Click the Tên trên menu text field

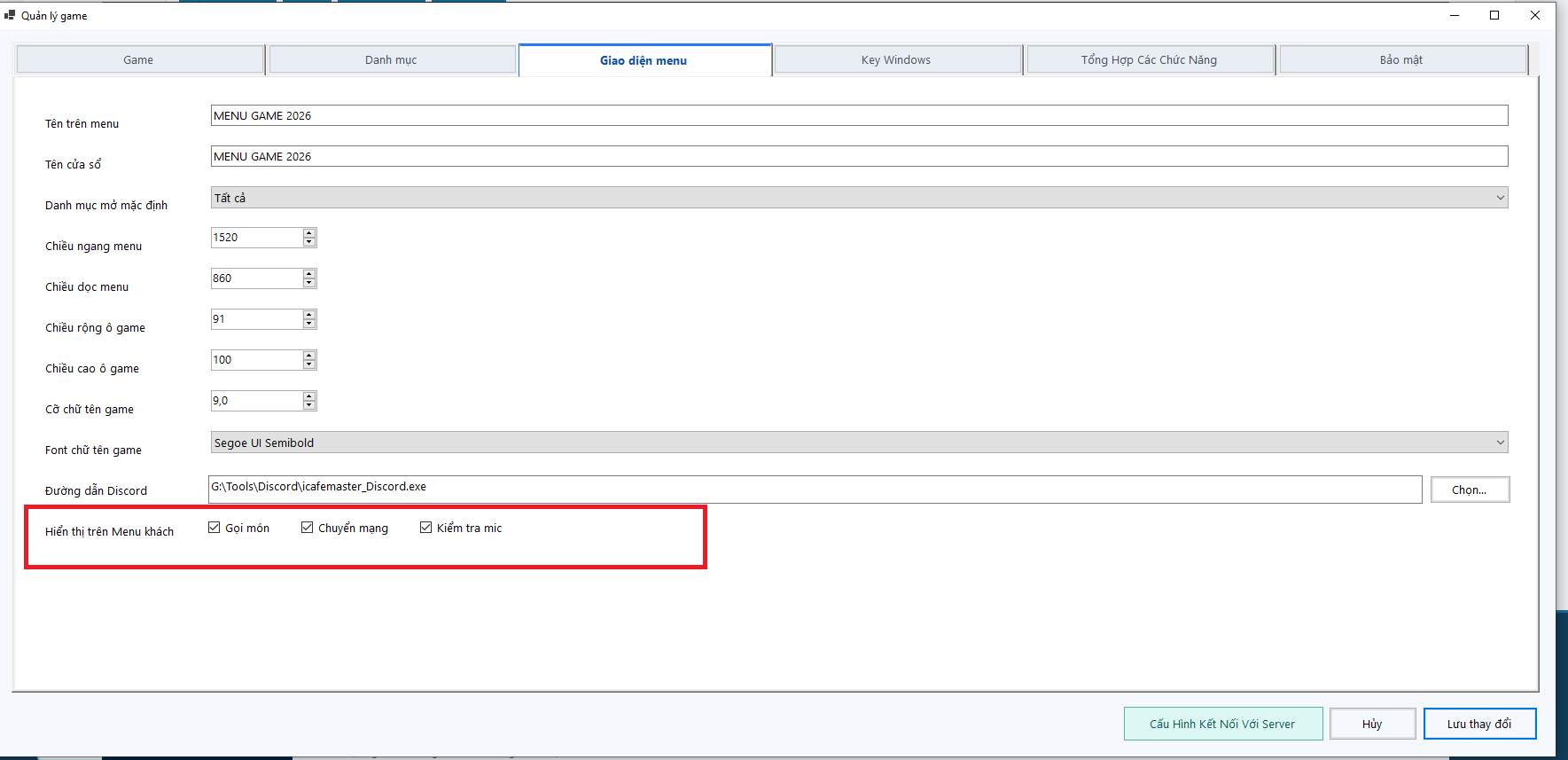[859, 115]
